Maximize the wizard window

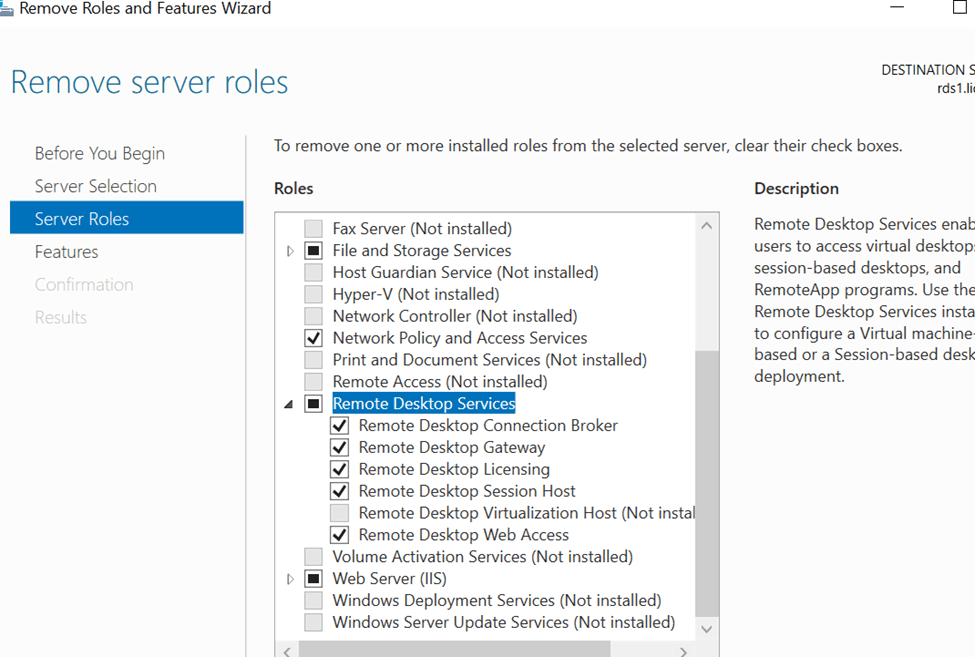click(959, 7)
